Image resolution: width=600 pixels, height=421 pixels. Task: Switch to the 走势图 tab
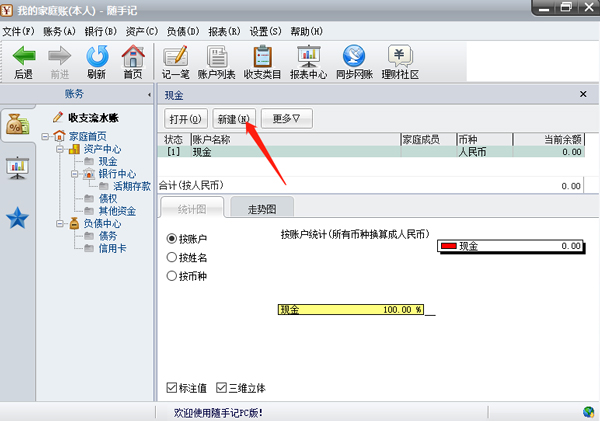pos(262,208)
